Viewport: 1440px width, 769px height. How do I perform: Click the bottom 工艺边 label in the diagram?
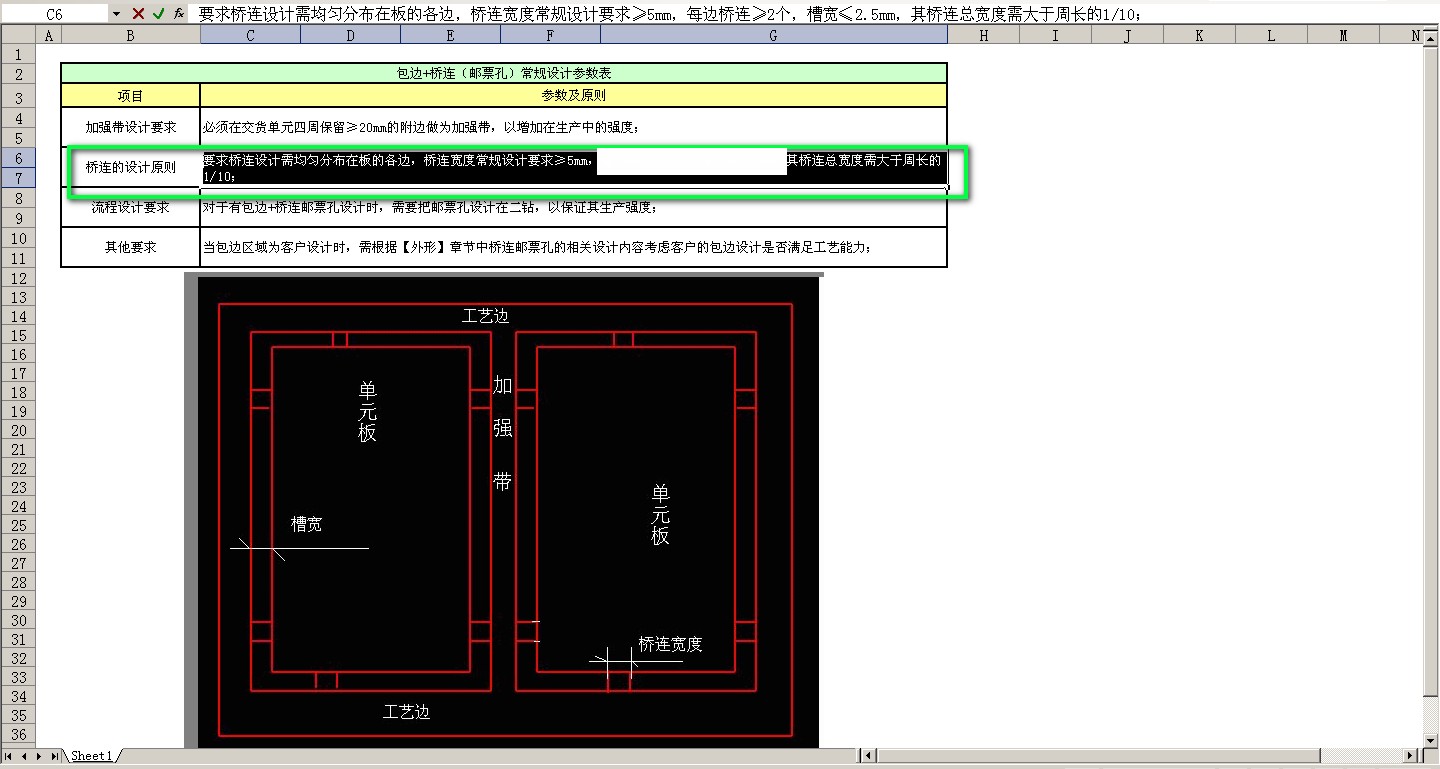click(x=406, y=713)
